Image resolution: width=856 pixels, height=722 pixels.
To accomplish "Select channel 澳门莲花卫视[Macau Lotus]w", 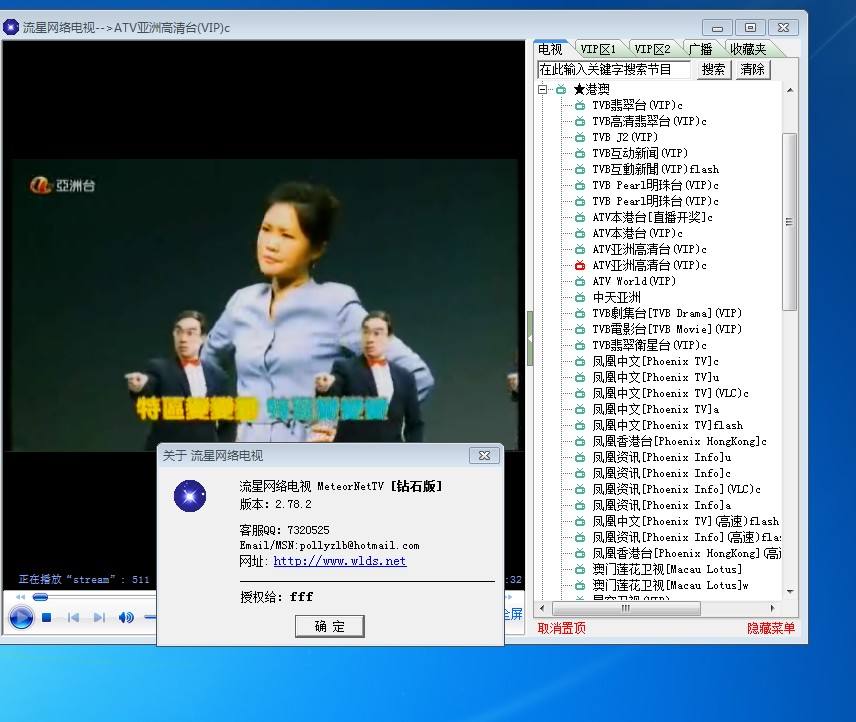I will (670, 586).
